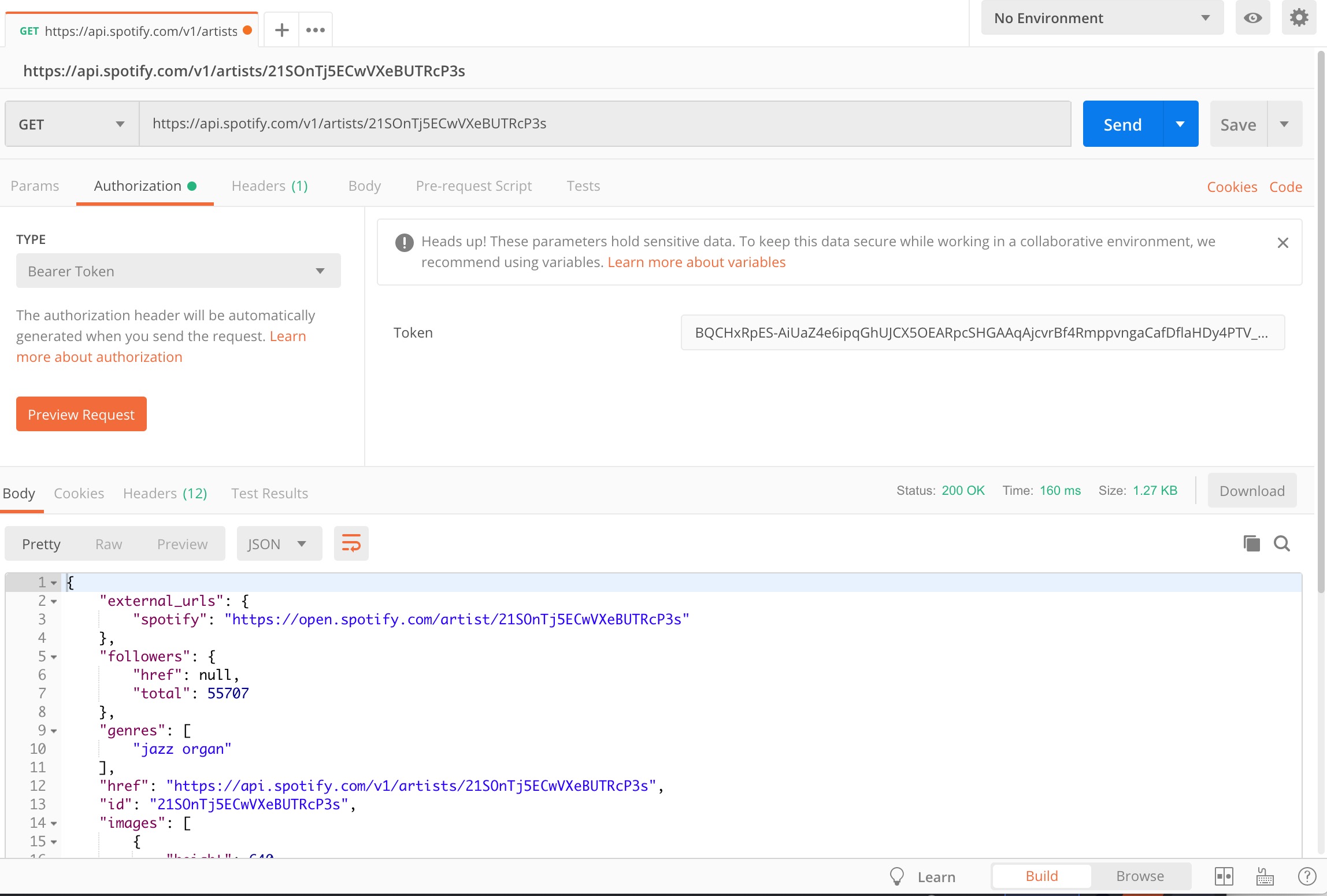
Task: Dismiss the Heads up warning banner
Action: pyautogui.click(x=1282, y=243)
